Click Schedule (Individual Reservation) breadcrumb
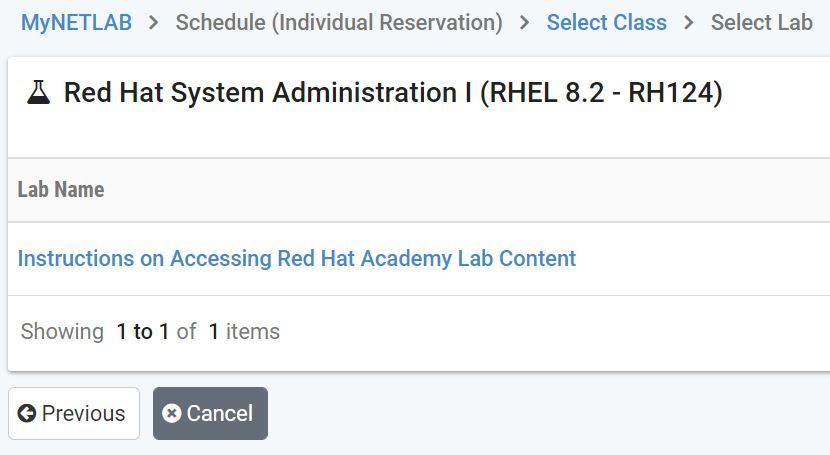 339,22
